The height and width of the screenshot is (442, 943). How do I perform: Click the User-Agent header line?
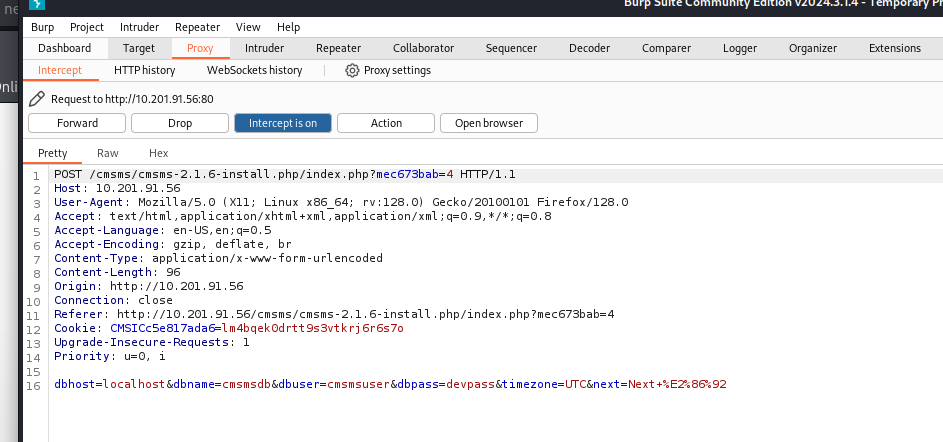click(x=341, y=203)
